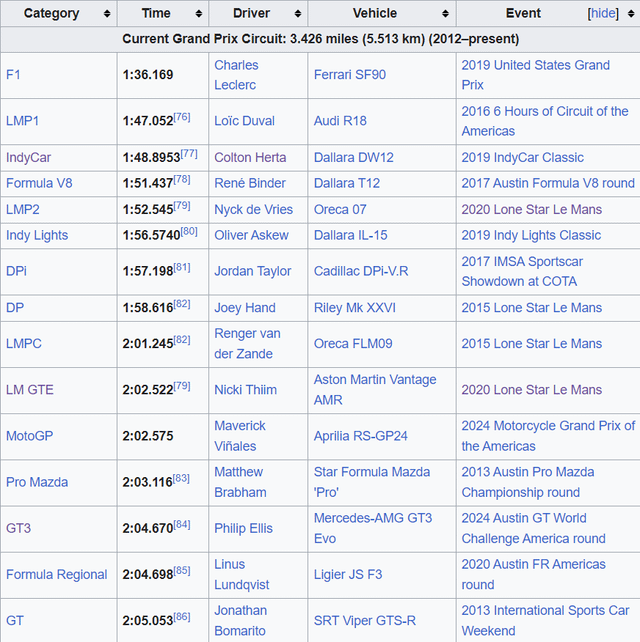This screenshot has height=642, width=640.
Task: Open the Joey Hand driver link
Action: (245, 308)
